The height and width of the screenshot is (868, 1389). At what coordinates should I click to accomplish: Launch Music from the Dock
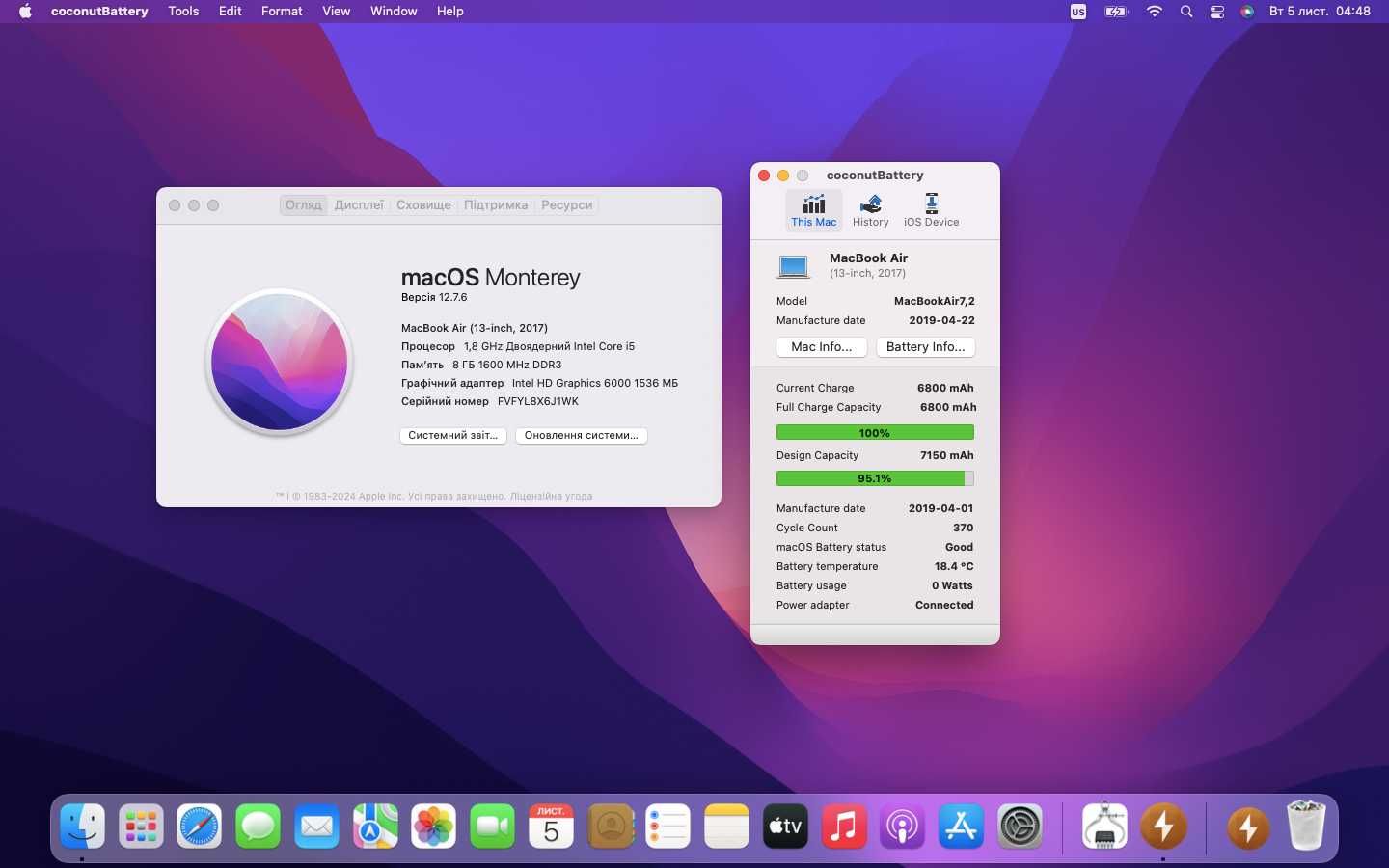click(x=844, y=827)
